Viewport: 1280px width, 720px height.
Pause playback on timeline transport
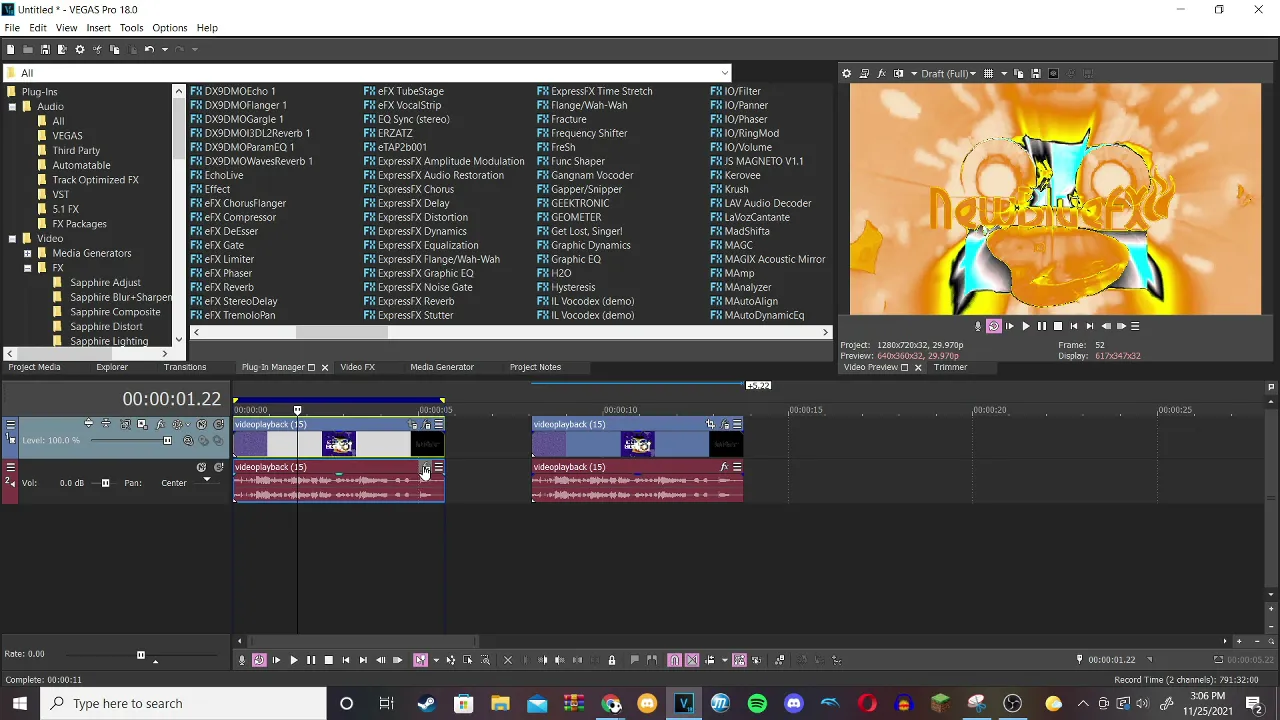311,660
